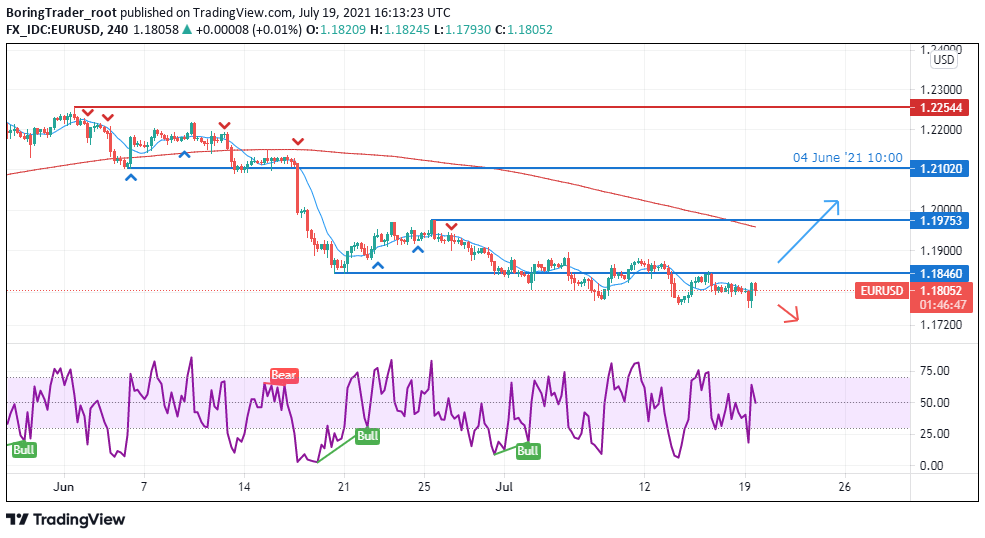Screen dimensions: 985x538
Task: Click the Bull label near June 21
Action: [x=368, y=436]
